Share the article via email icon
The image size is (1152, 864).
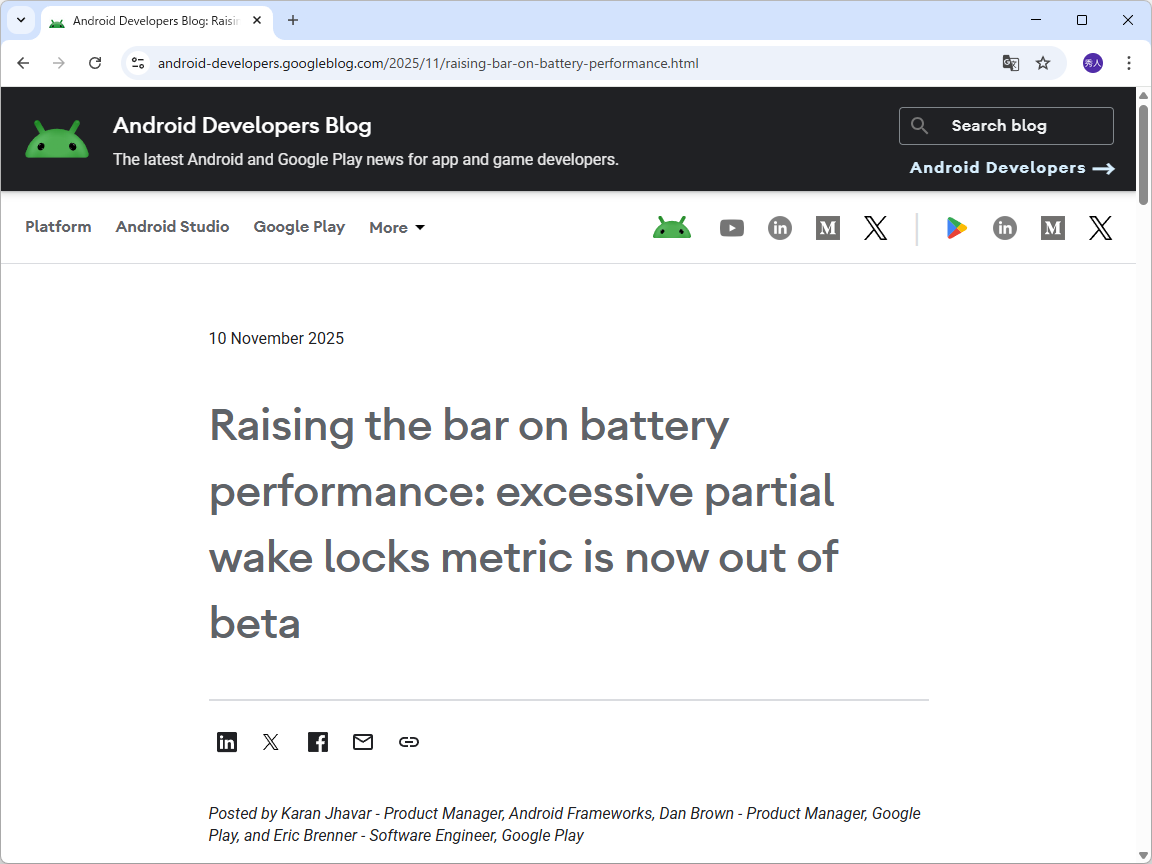click(363, 742)
